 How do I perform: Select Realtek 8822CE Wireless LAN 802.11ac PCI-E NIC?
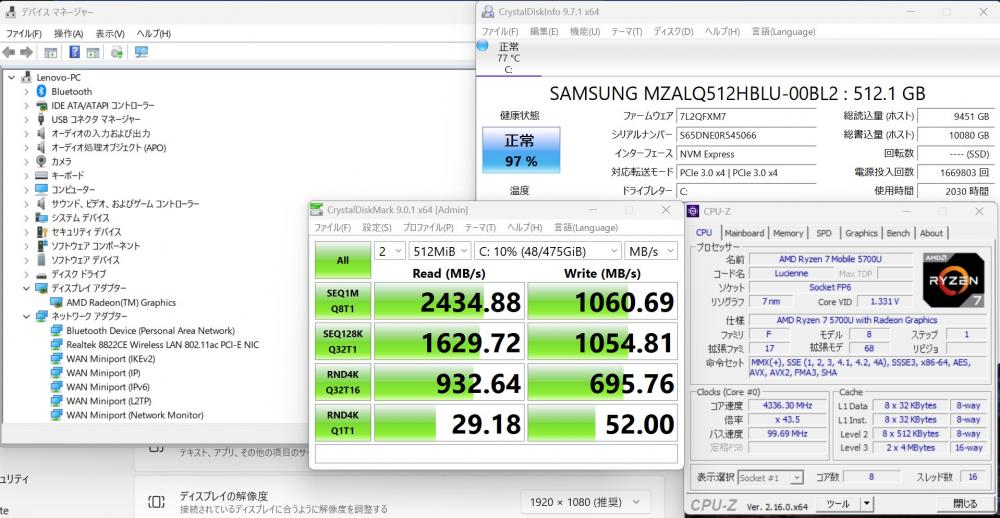coord(163,344)
